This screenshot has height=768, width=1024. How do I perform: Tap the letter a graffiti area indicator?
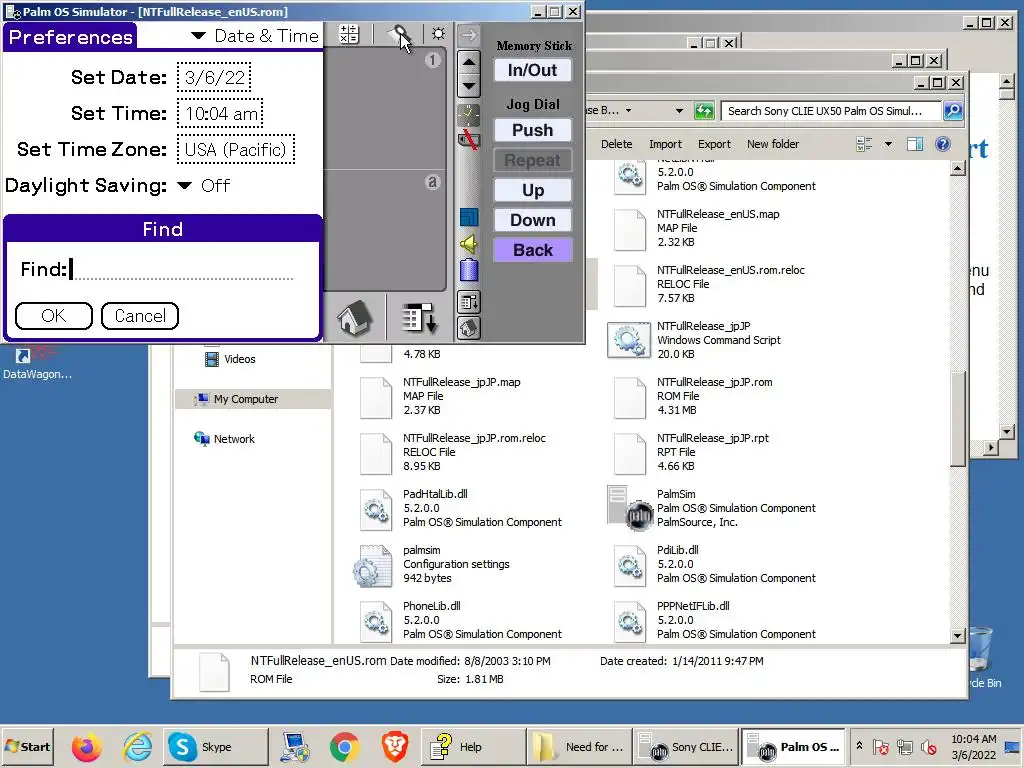pos(432,182)
